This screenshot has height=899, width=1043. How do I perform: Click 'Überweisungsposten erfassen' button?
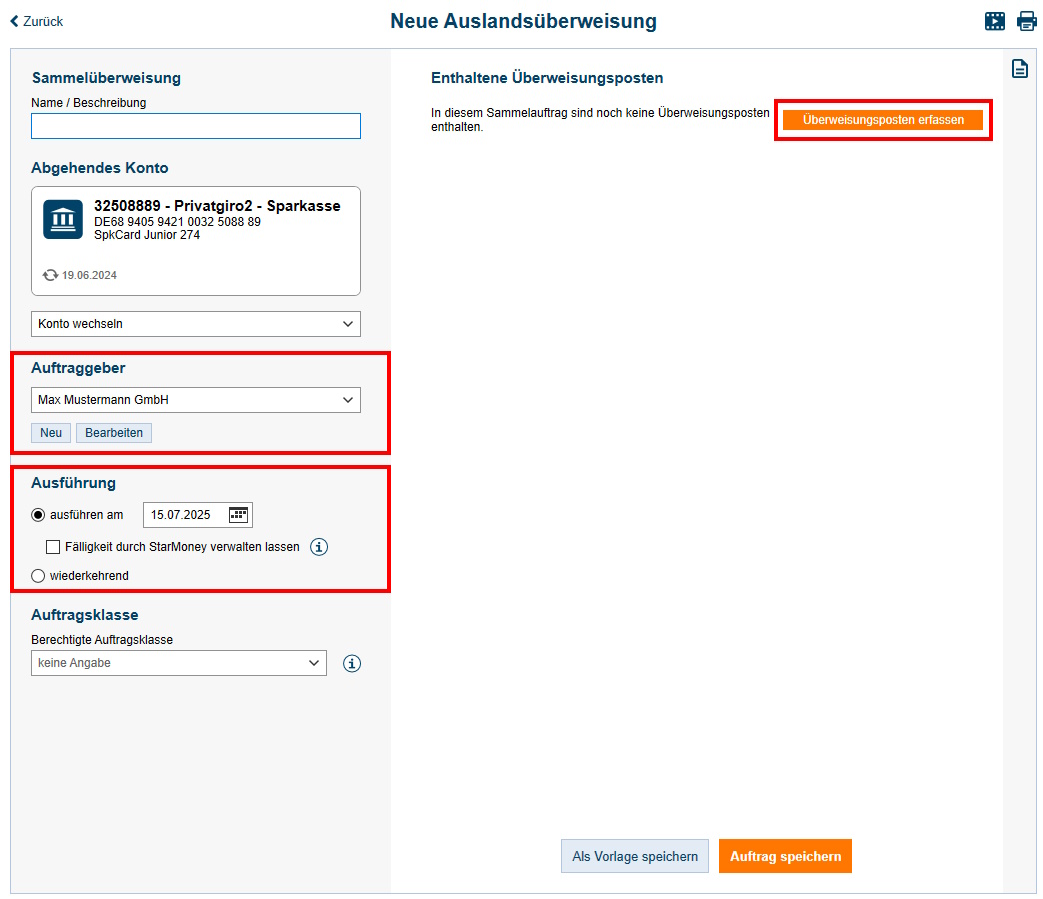point(883,119)
